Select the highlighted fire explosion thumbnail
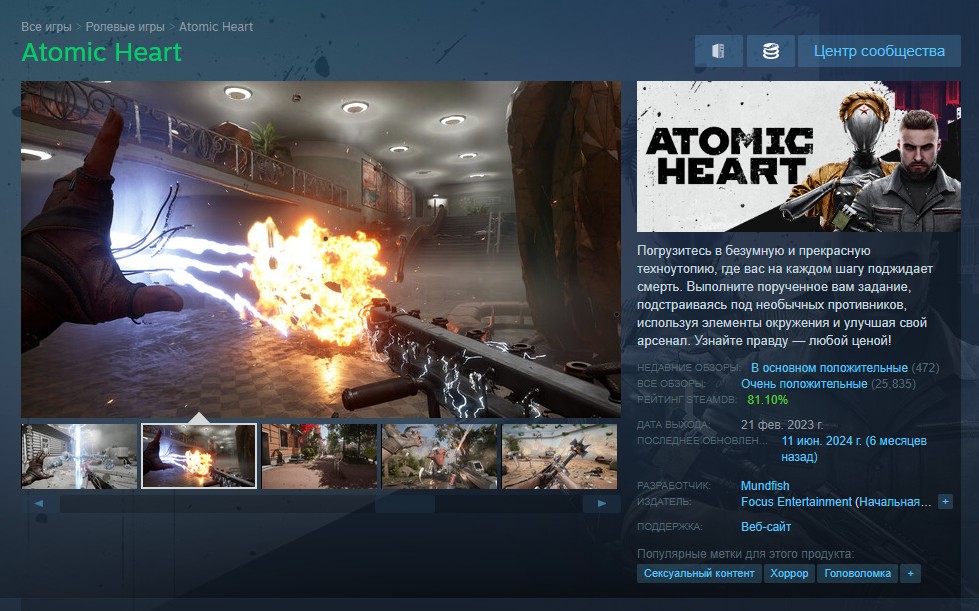The width and height of the screenshot is (979, 611). [x=199, y=456]
